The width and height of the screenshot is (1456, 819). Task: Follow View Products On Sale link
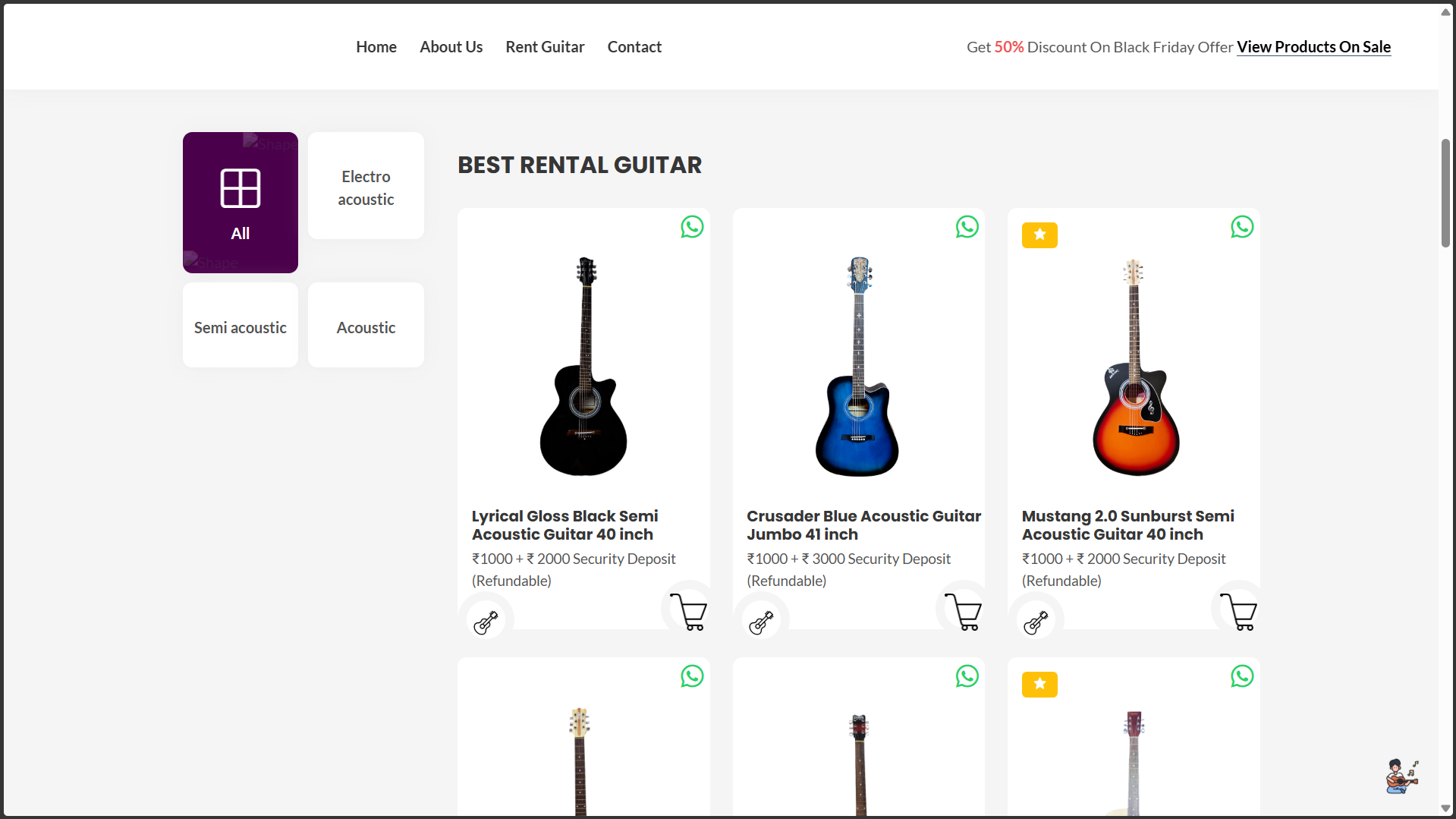1313,47
